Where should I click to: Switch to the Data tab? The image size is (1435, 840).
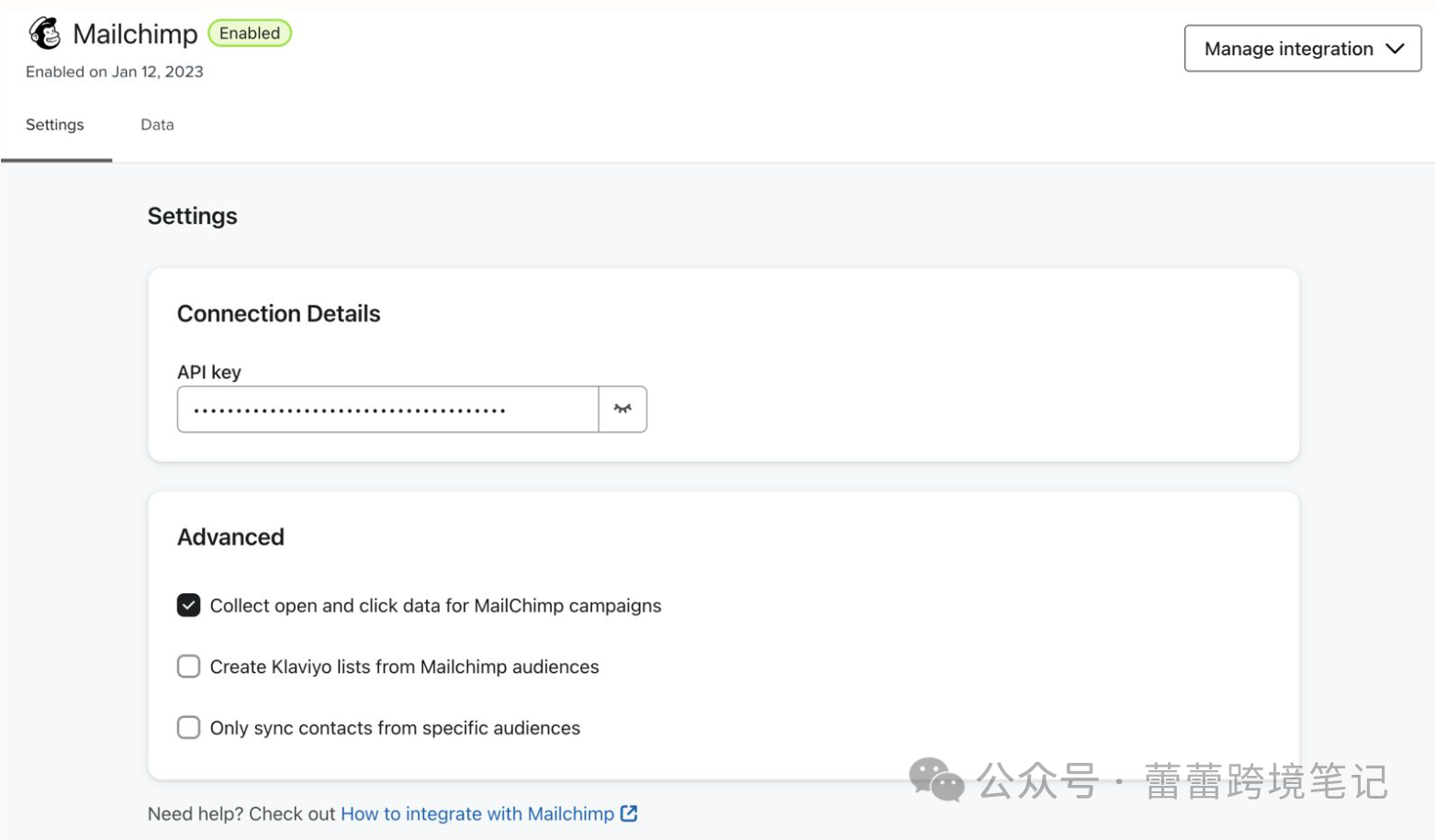157,125
